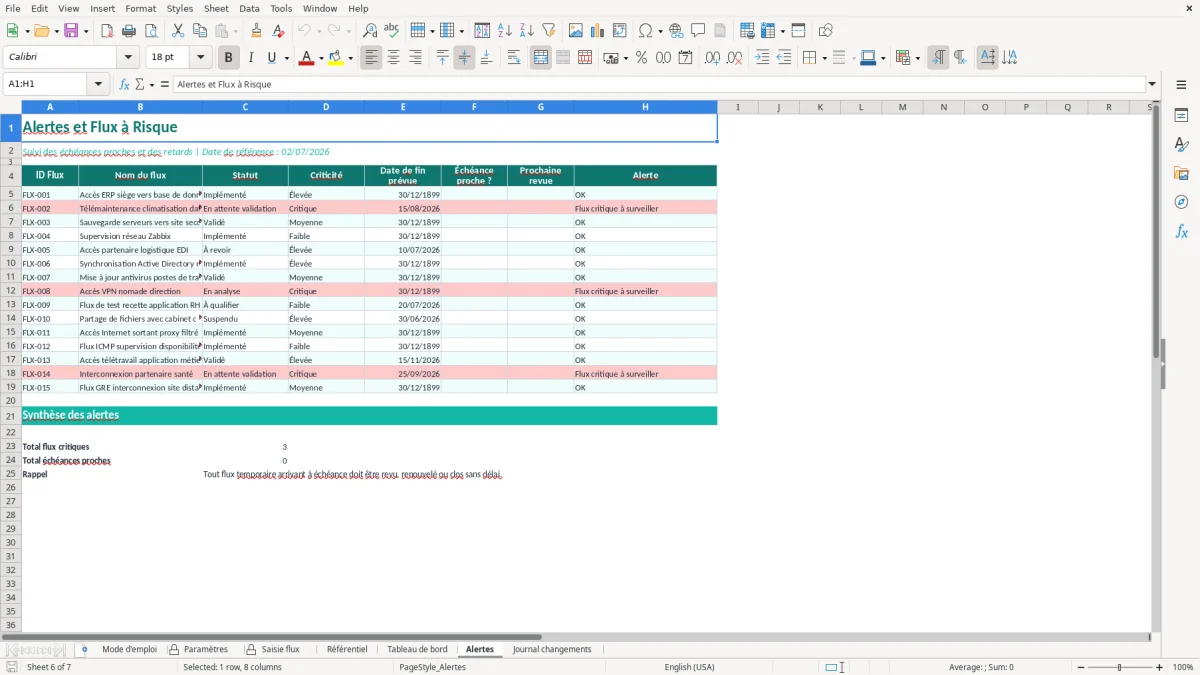Click the Format as Percent icon
The image size is (1200, 675).
click(642, 58)
